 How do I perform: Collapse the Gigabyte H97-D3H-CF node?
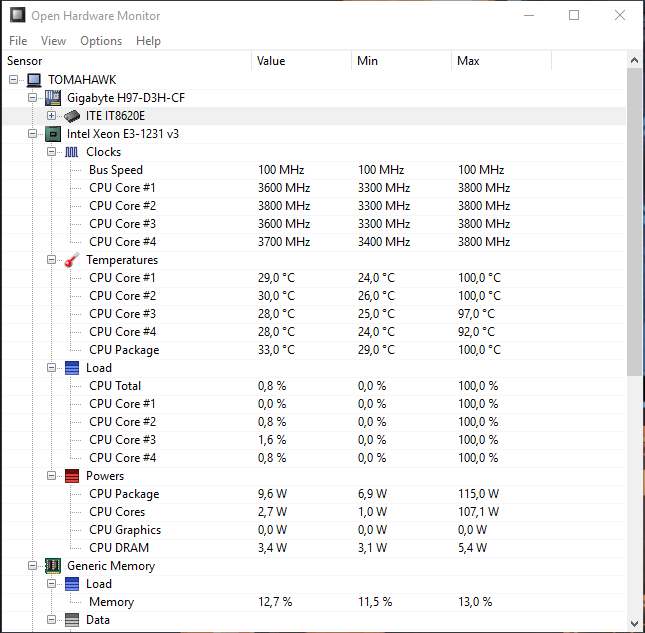click(x=32, y=97)
